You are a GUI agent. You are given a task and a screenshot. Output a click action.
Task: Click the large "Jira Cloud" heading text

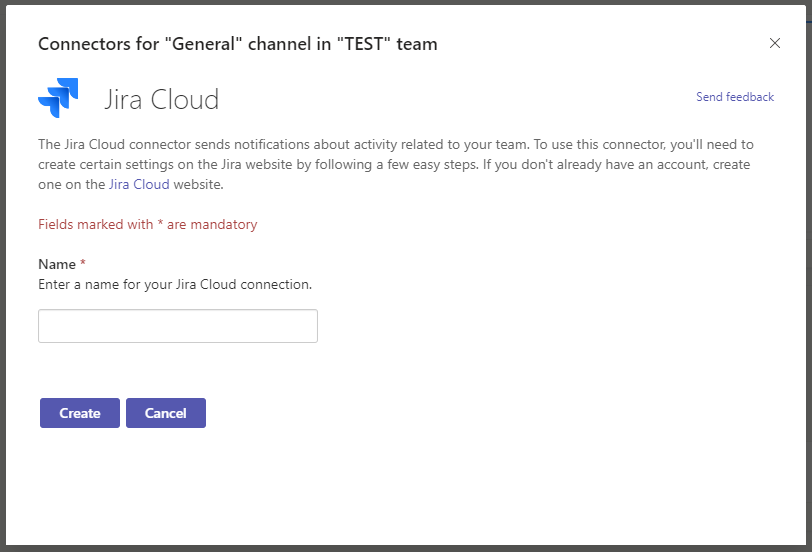162,99
